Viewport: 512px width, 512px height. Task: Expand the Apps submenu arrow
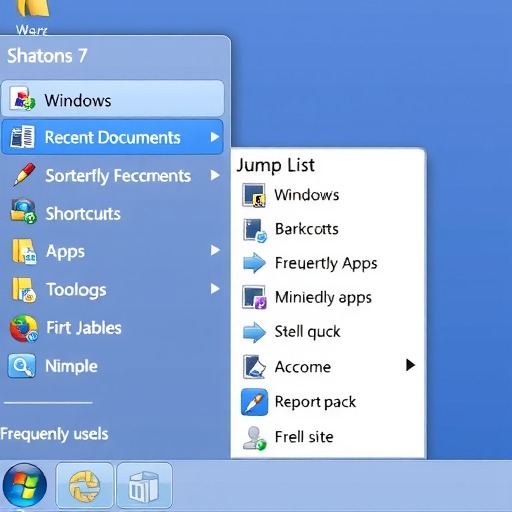215,250
